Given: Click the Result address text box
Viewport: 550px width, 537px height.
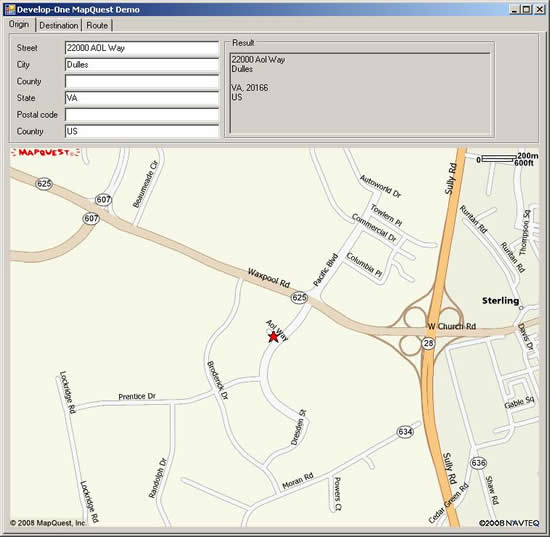Looking at the screenshot, I should coord(360,93).
